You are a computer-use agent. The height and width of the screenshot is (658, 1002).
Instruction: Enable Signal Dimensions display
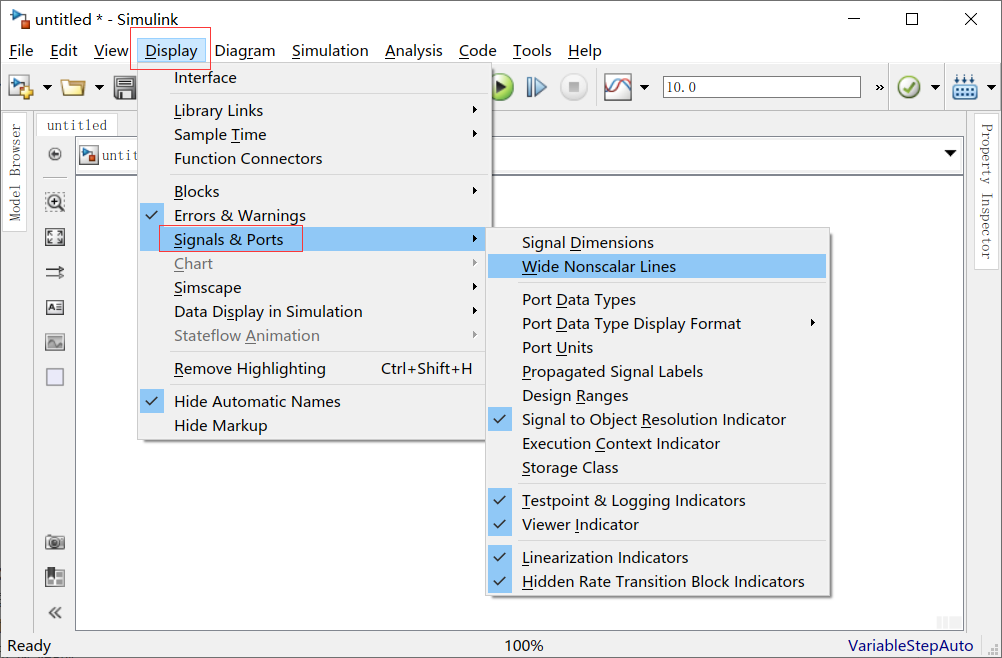click(x=657, y=243)
